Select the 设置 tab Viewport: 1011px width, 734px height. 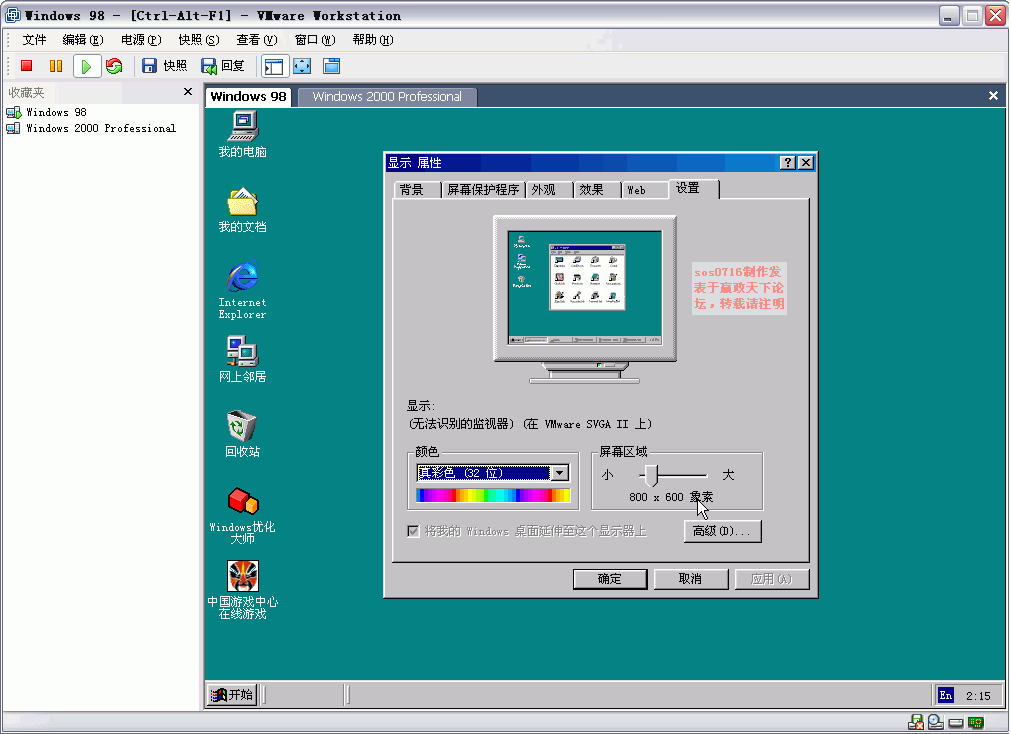tap(694, 188)
